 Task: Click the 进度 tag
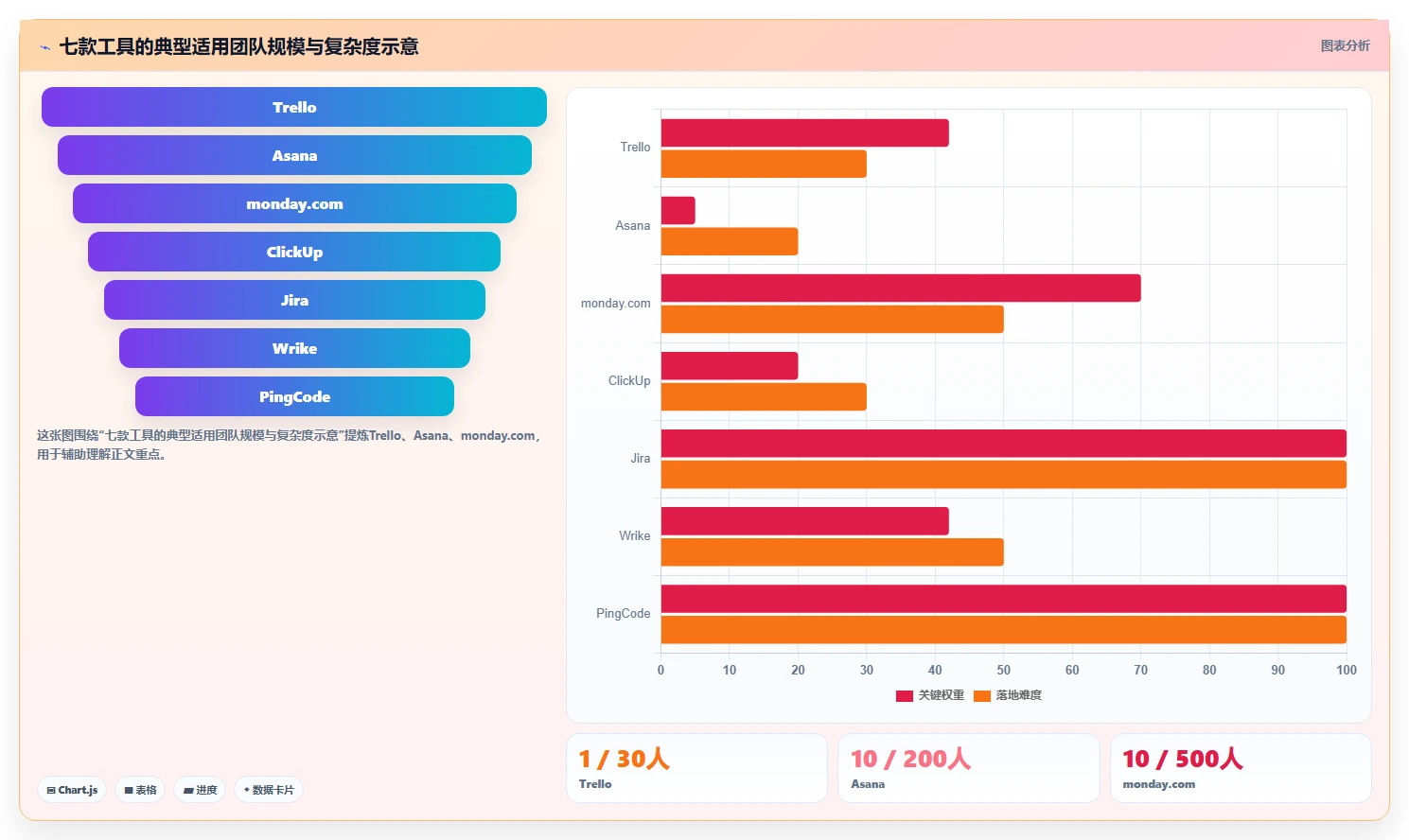(200, 790)
